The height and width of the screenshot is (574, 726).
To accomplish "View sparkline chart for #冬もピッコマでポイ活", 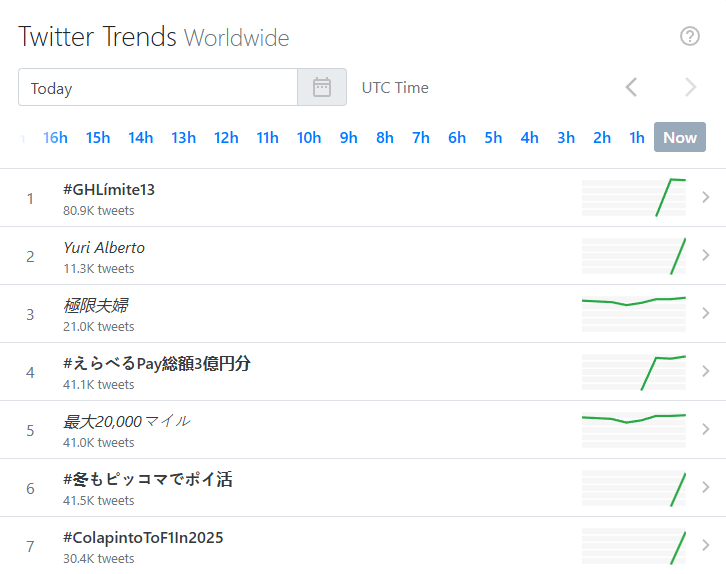I will [x=634, y=488].
